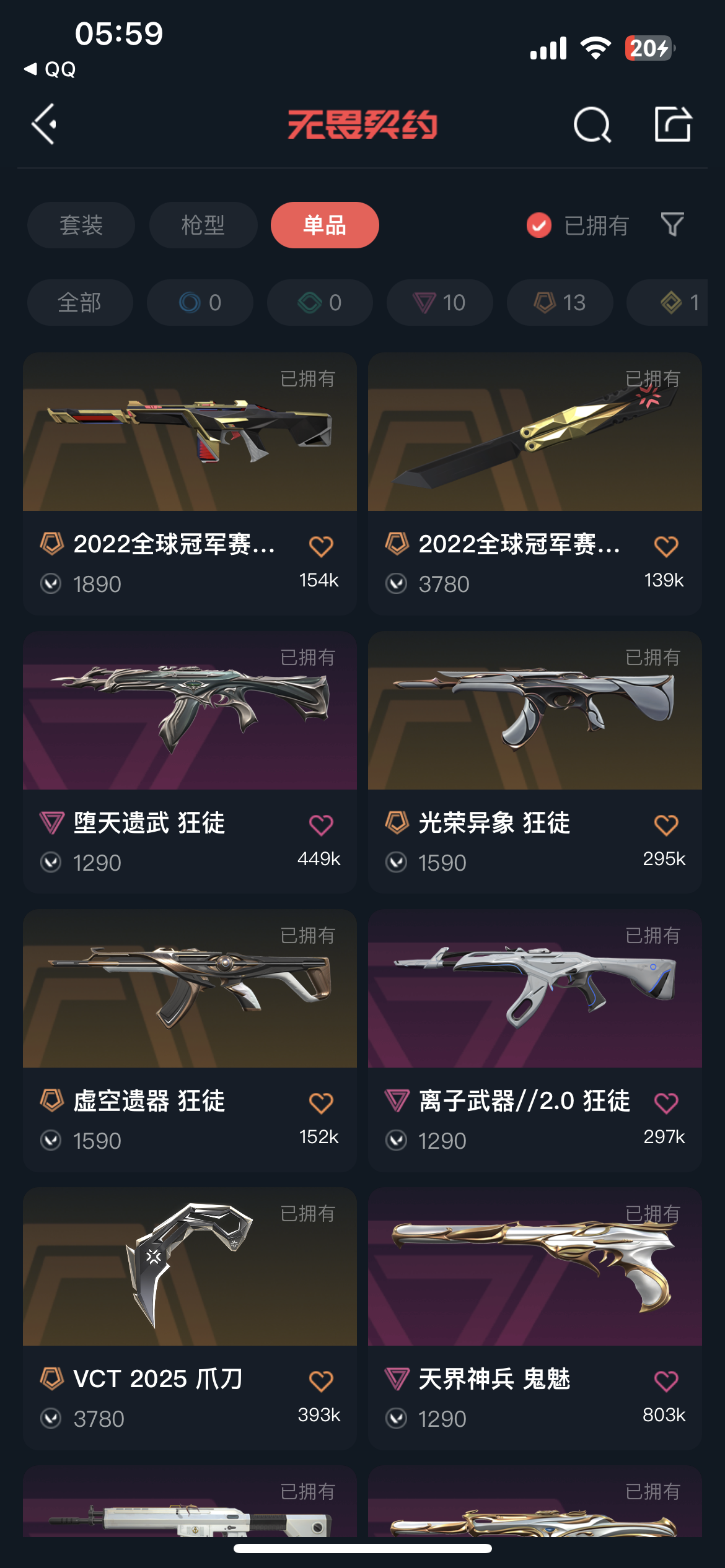Filter by blue circle tier 0
This screenshot has height=1568, width=725.
pos(200,302)
